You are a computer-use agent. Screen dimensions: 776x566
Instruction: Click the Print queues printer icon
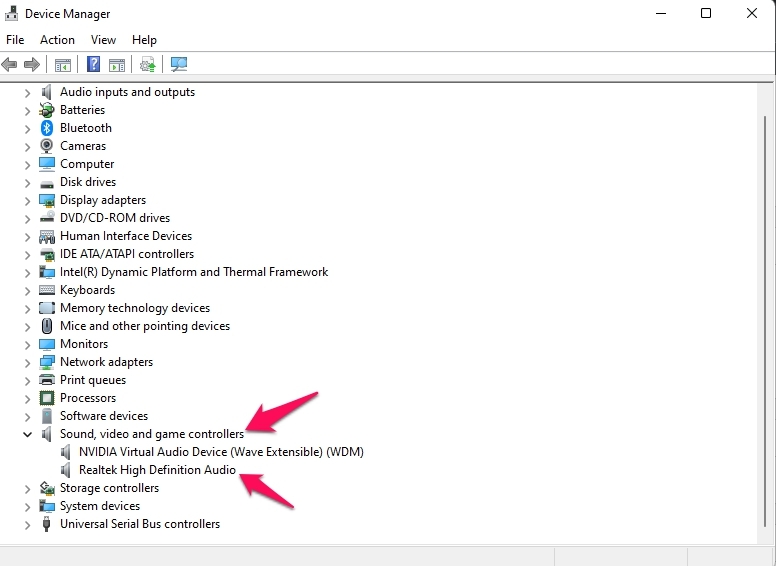[x=47, y=380]
